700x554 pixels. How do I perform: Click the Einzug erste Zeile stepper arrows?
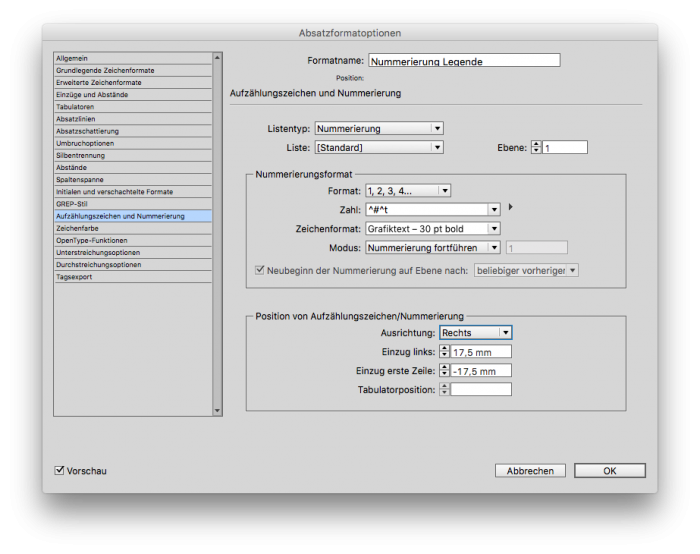444,371
